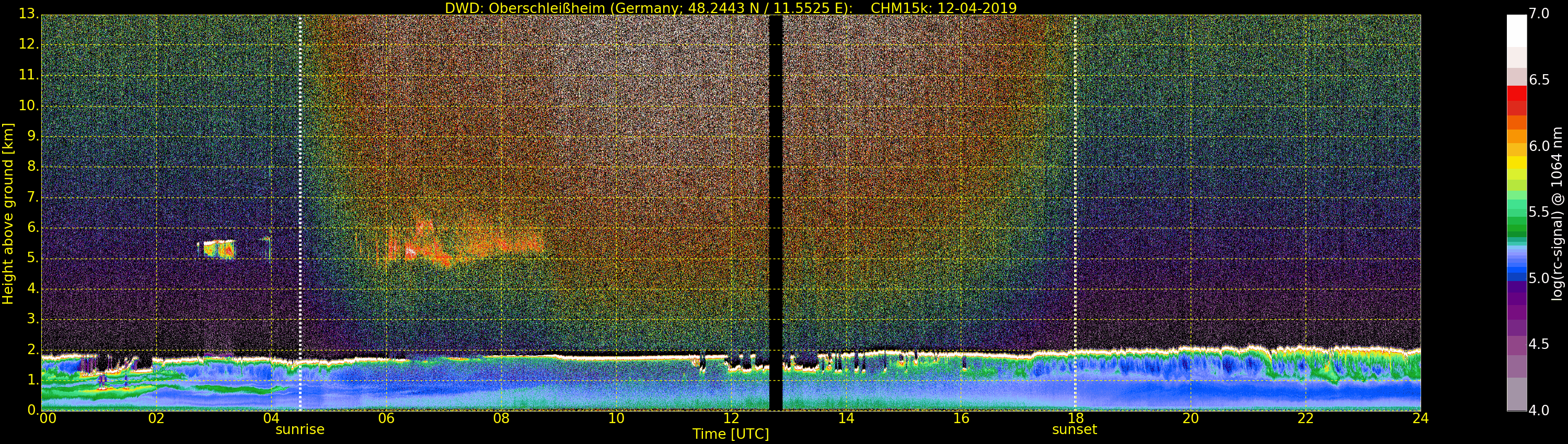Click the x-axis tick label '24'

1421,418
